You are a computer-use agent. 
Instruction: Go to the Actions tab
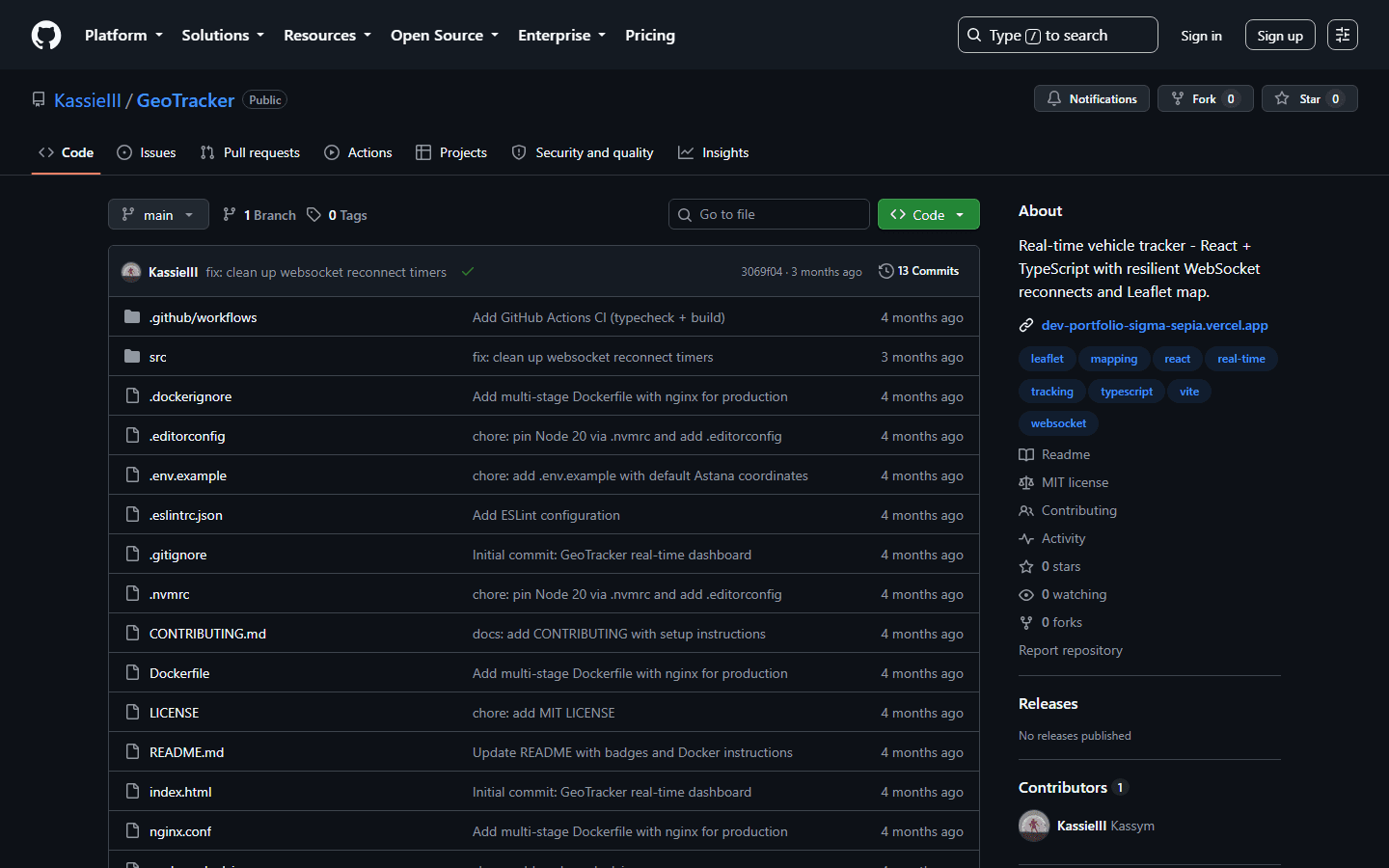(x=358, y=152)
